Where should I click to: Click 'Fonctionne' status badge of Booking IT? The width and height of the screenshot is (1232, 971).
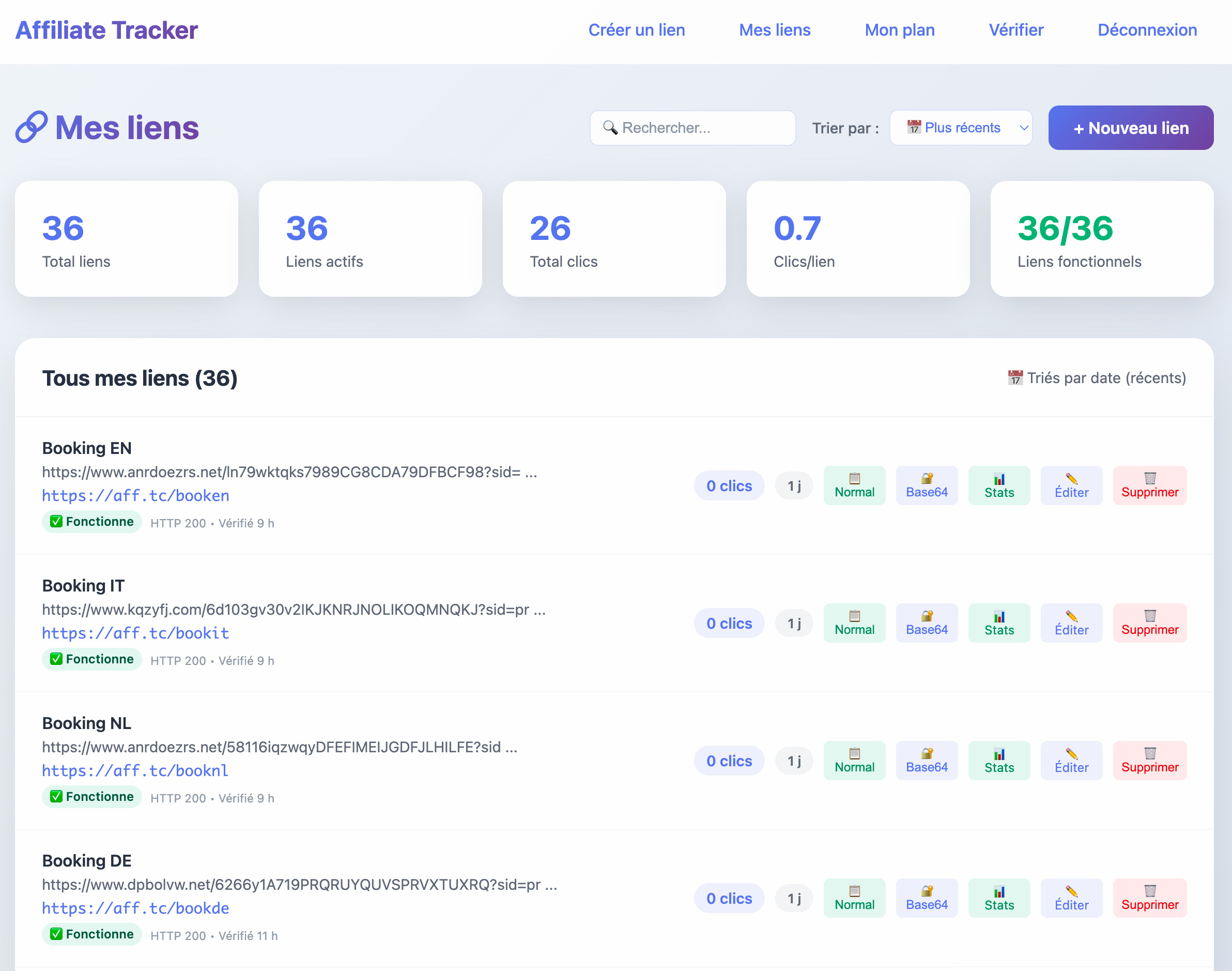click(x=92, y=659)
